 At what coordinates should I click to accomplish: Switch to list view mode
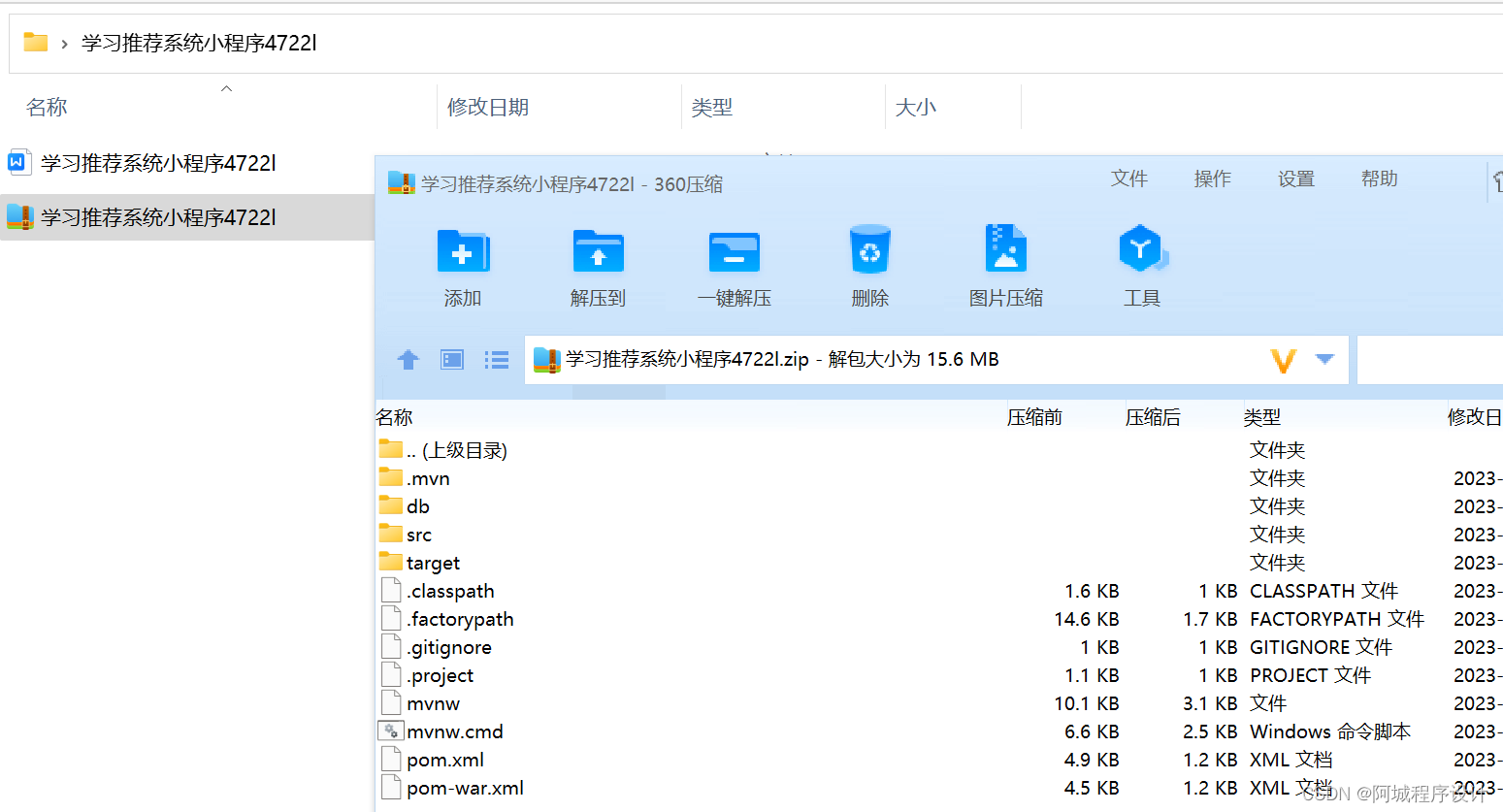pos(496,359)
